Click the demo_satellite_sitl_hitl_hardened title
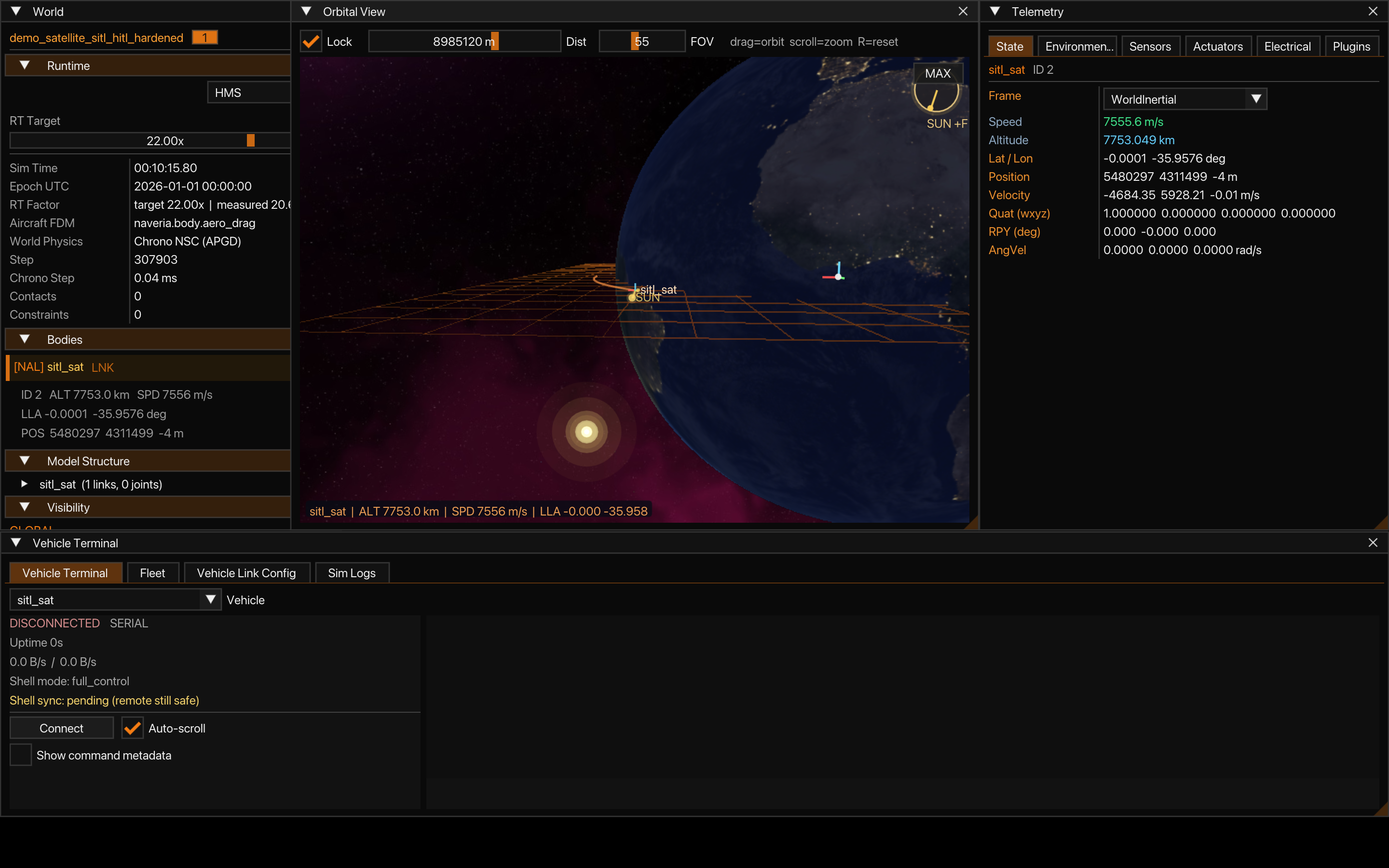 tap(96, 38)
